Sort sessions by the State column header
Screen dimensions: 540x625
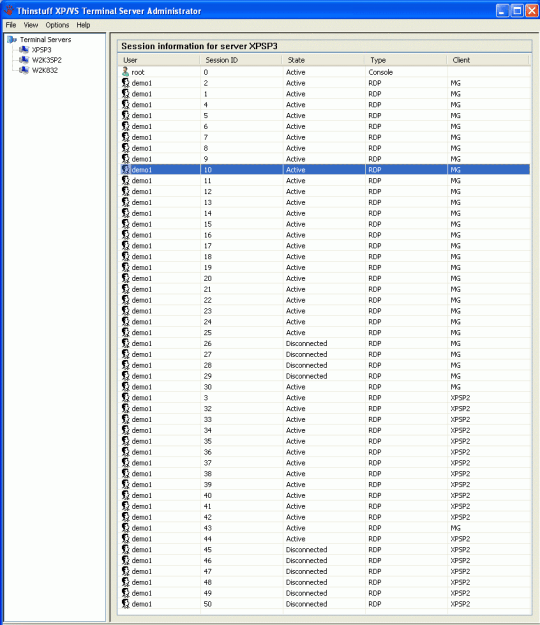click(x=323, y=60)
